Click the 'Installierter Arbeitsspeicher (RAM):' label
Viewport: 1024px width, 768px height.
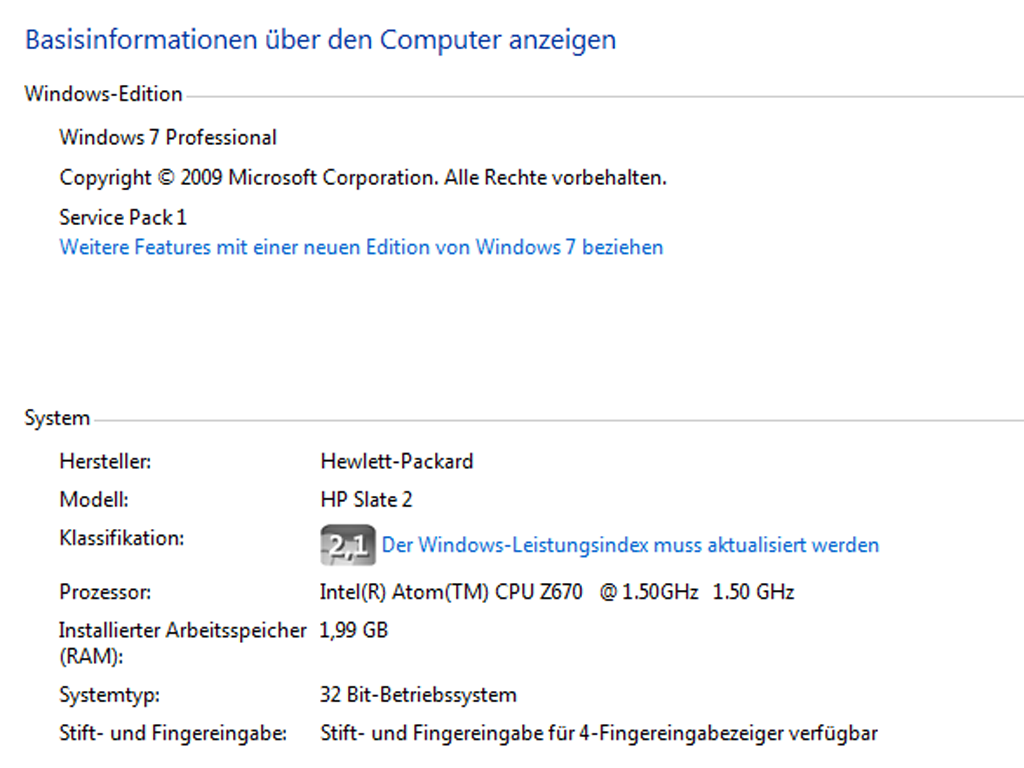182,643
